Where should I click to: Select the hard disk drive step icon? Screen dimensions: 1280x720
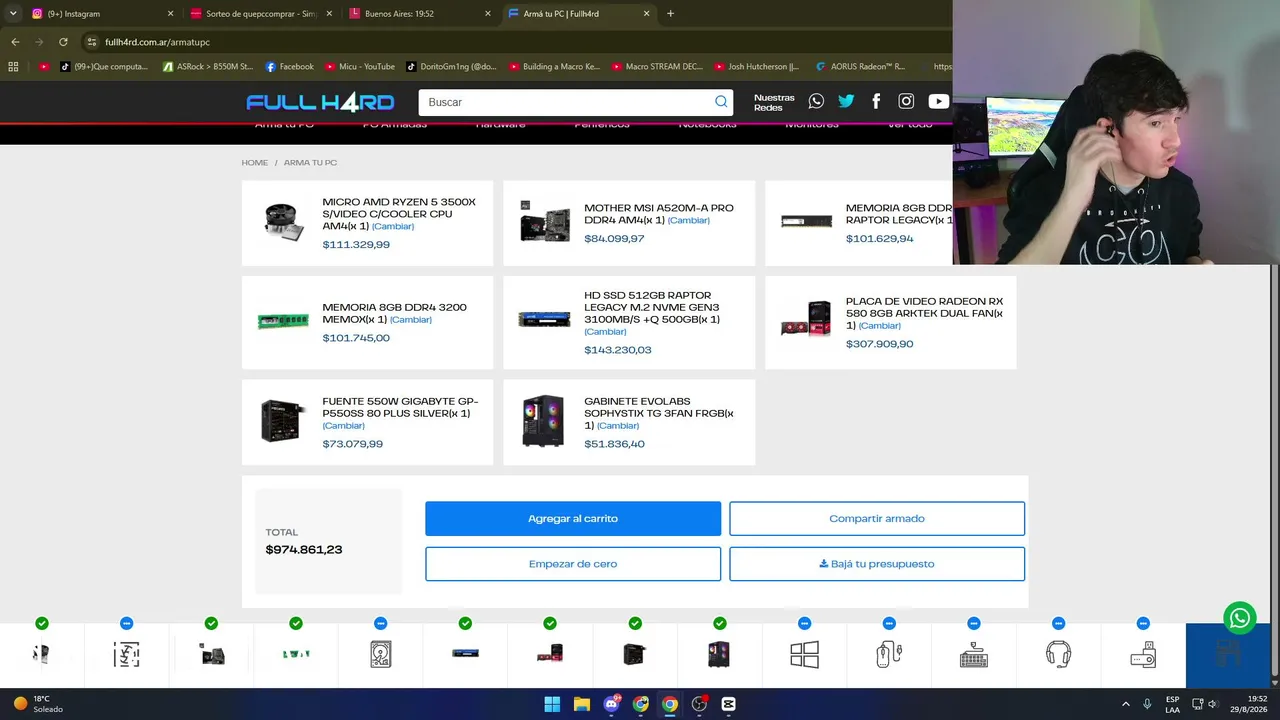coord(380,654)
